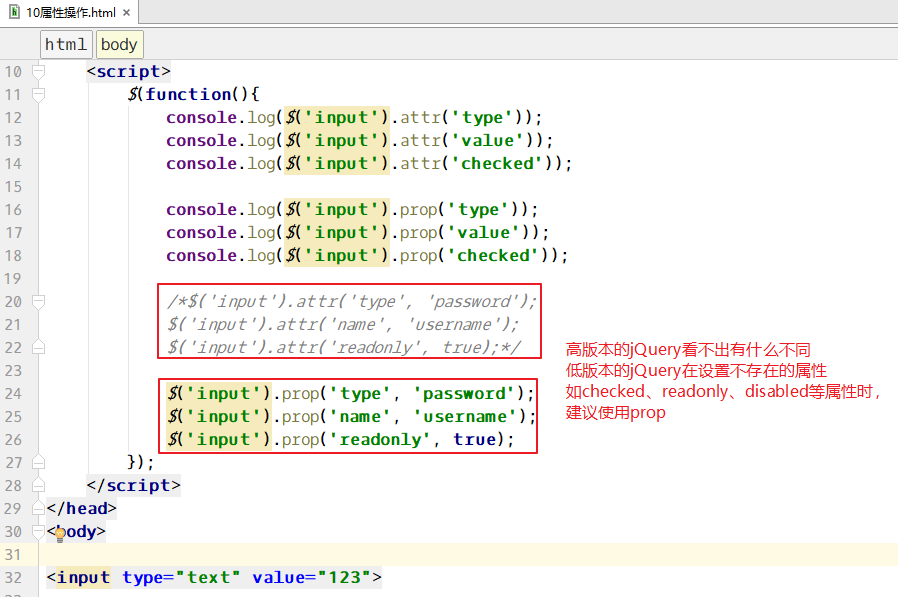Click $('input') selector on line 18
The width and height of the screenshot is (898, 597).
point(337,256)
